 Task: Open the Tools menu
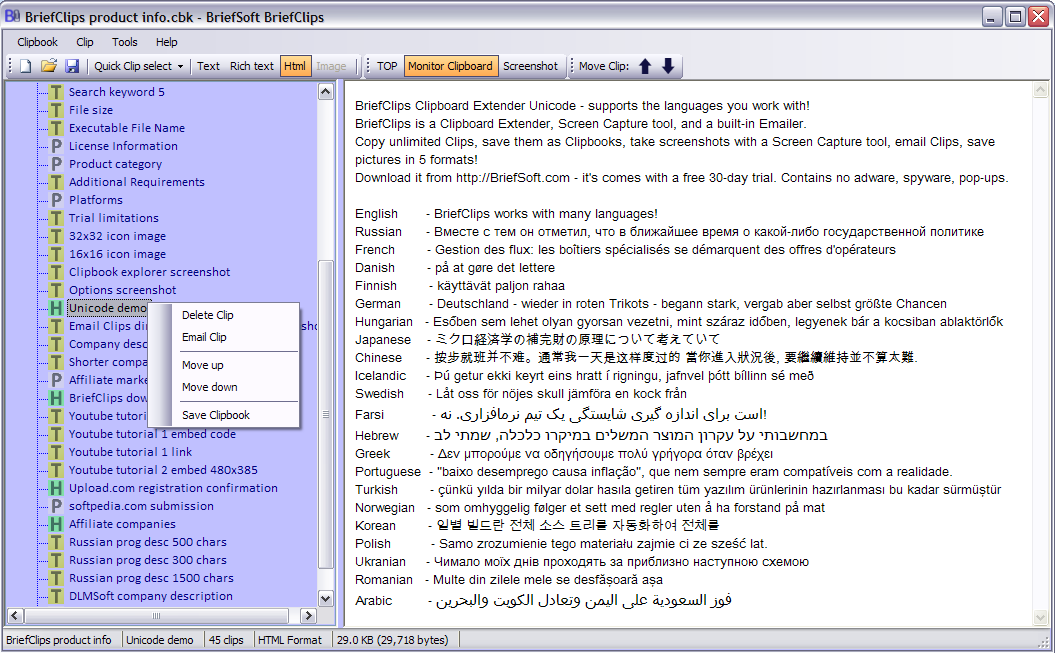[124, 42]
